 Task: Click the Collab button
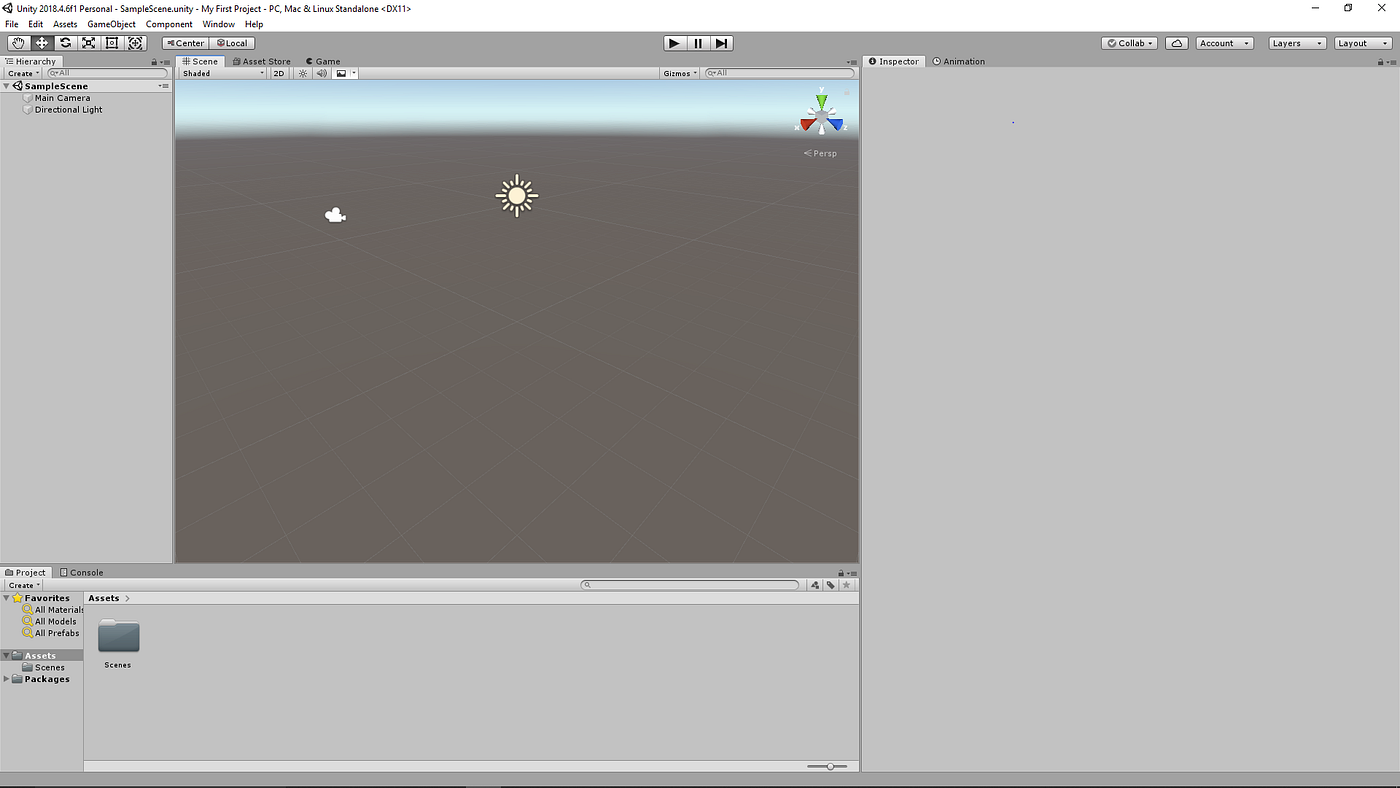click(x=1128, y=43)
